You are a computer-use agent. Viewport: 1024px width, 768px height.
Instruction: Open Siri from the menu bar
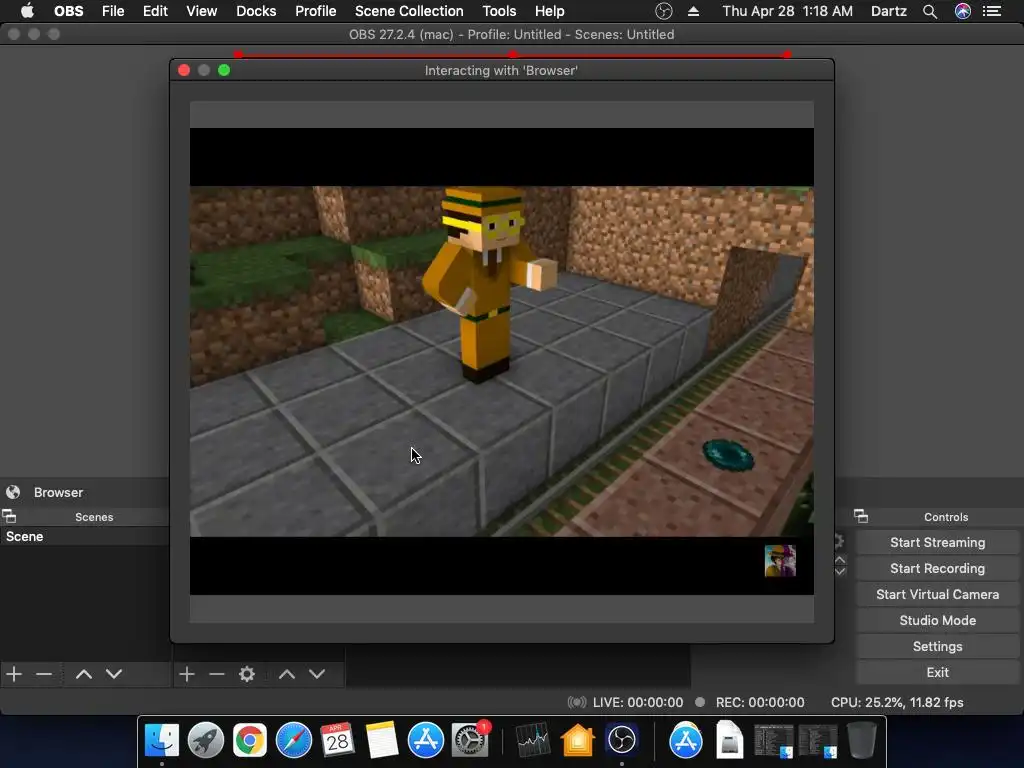click(963, 11)
